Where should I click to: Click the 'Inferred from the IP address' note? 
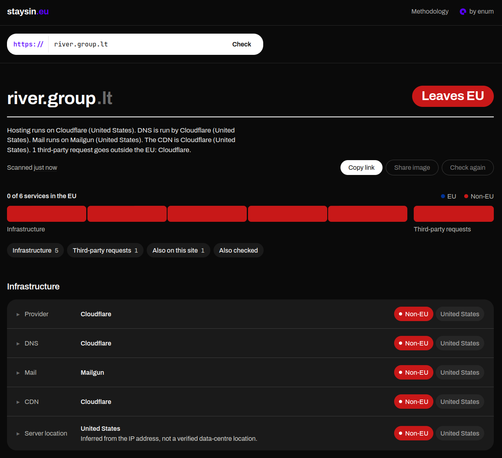pyautogui.click(x=169, y=439)
